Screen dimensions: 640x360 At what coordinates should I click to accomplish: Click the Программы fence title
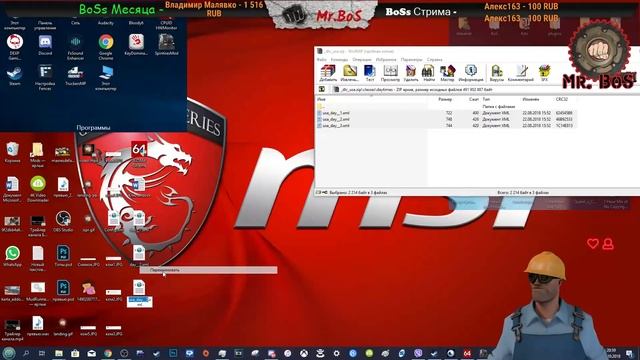[93, 128]
